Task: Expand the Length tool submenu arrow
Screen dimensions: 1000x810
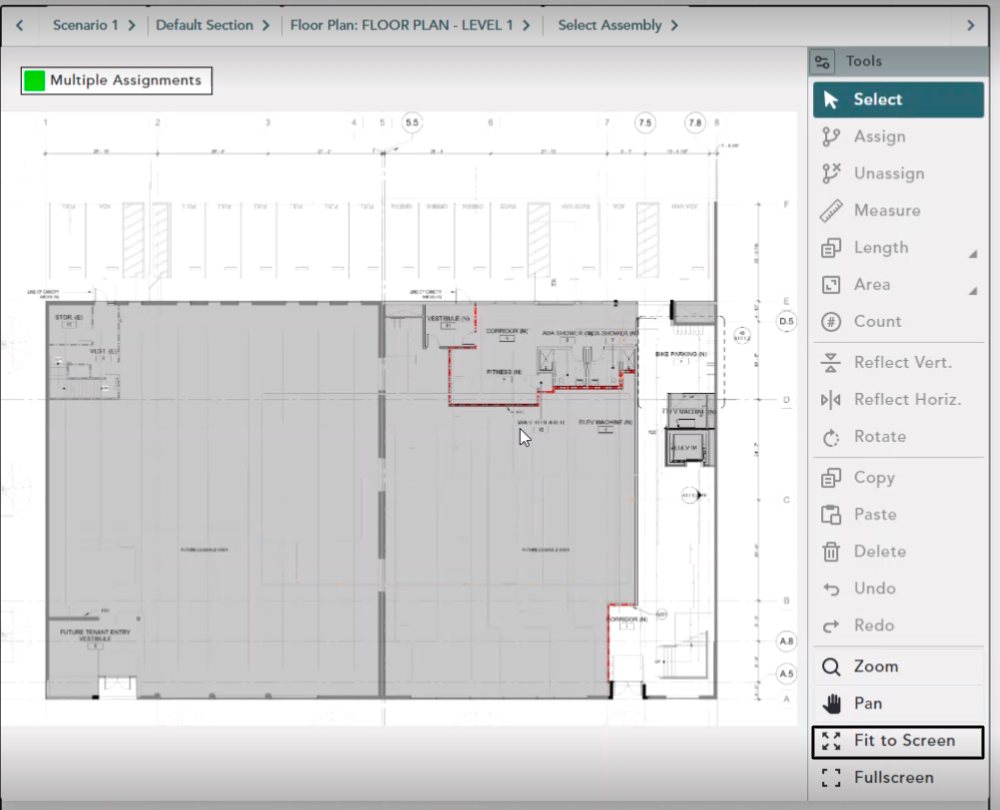Action: (x=972, y=254)
